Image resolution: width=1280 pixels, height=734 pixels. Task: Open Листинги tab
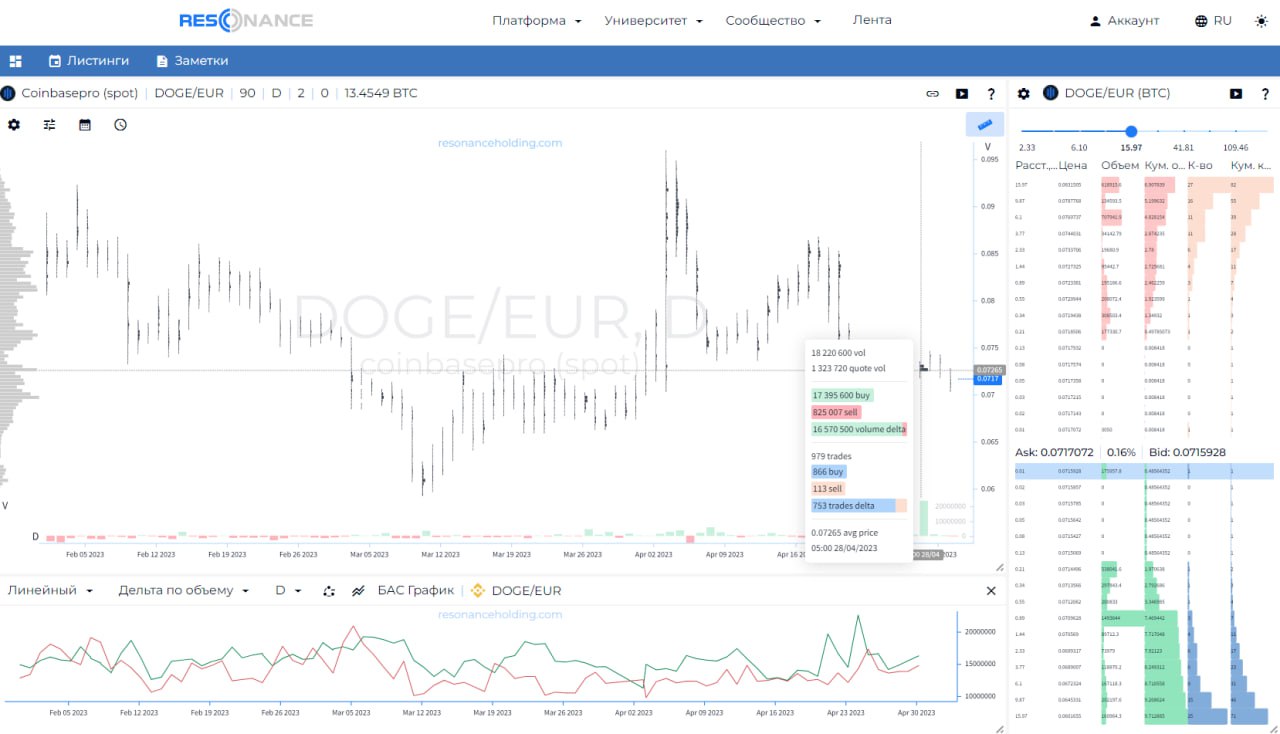click(89, 61)
